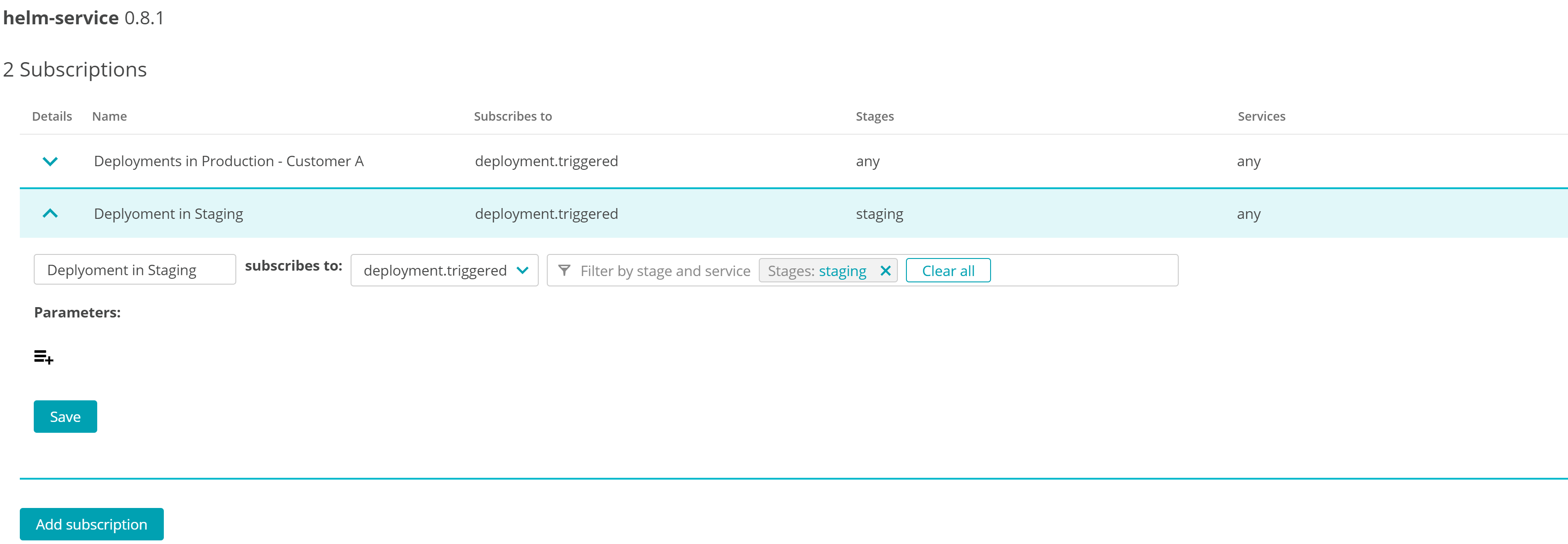Click the "Clear all" filter button

tap(947, 270)
